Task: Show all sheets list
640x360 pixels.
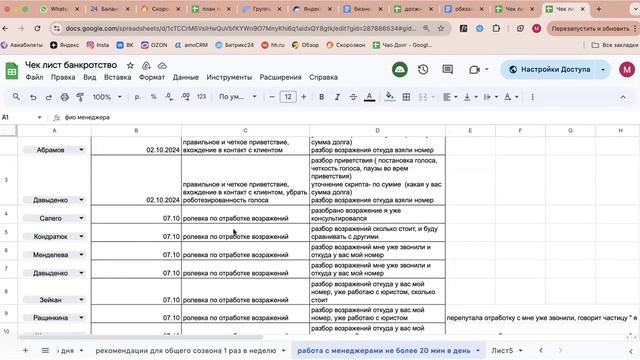Action: tap(45, 351)
